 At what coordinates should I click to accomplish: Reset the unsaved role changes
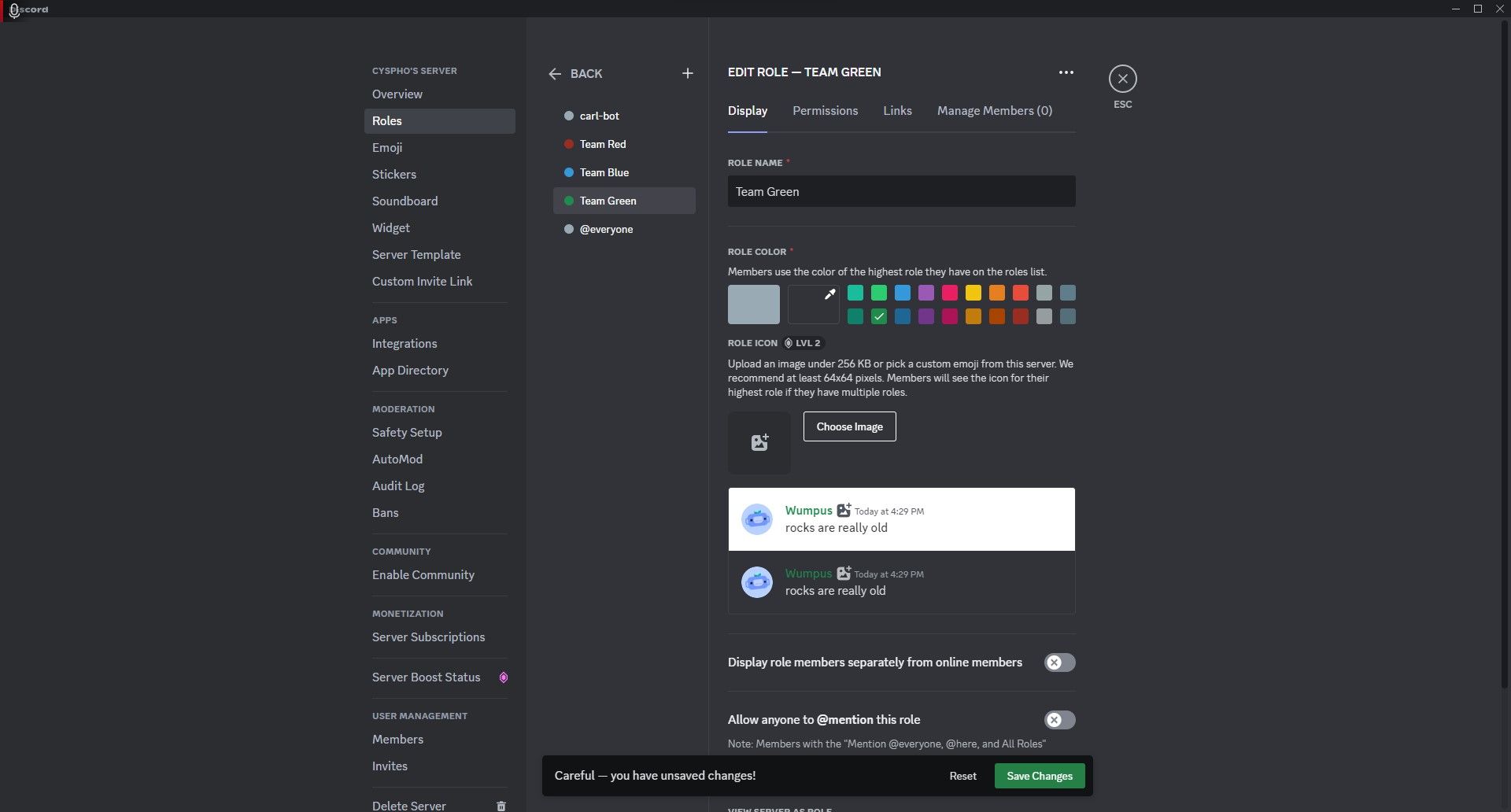click(962, 775)
